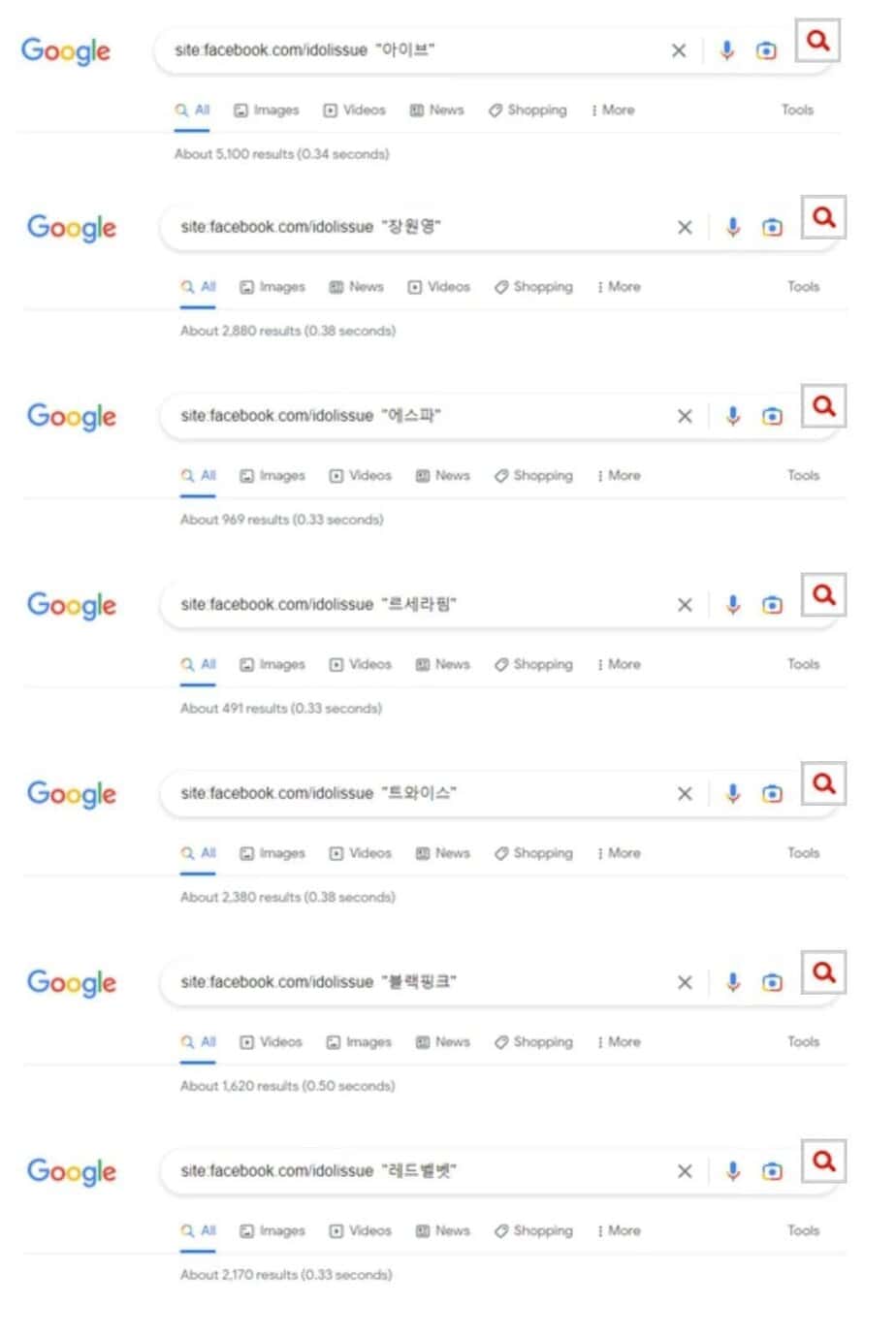Click the search magnifier for the 레드벨벳 query

823,1161
